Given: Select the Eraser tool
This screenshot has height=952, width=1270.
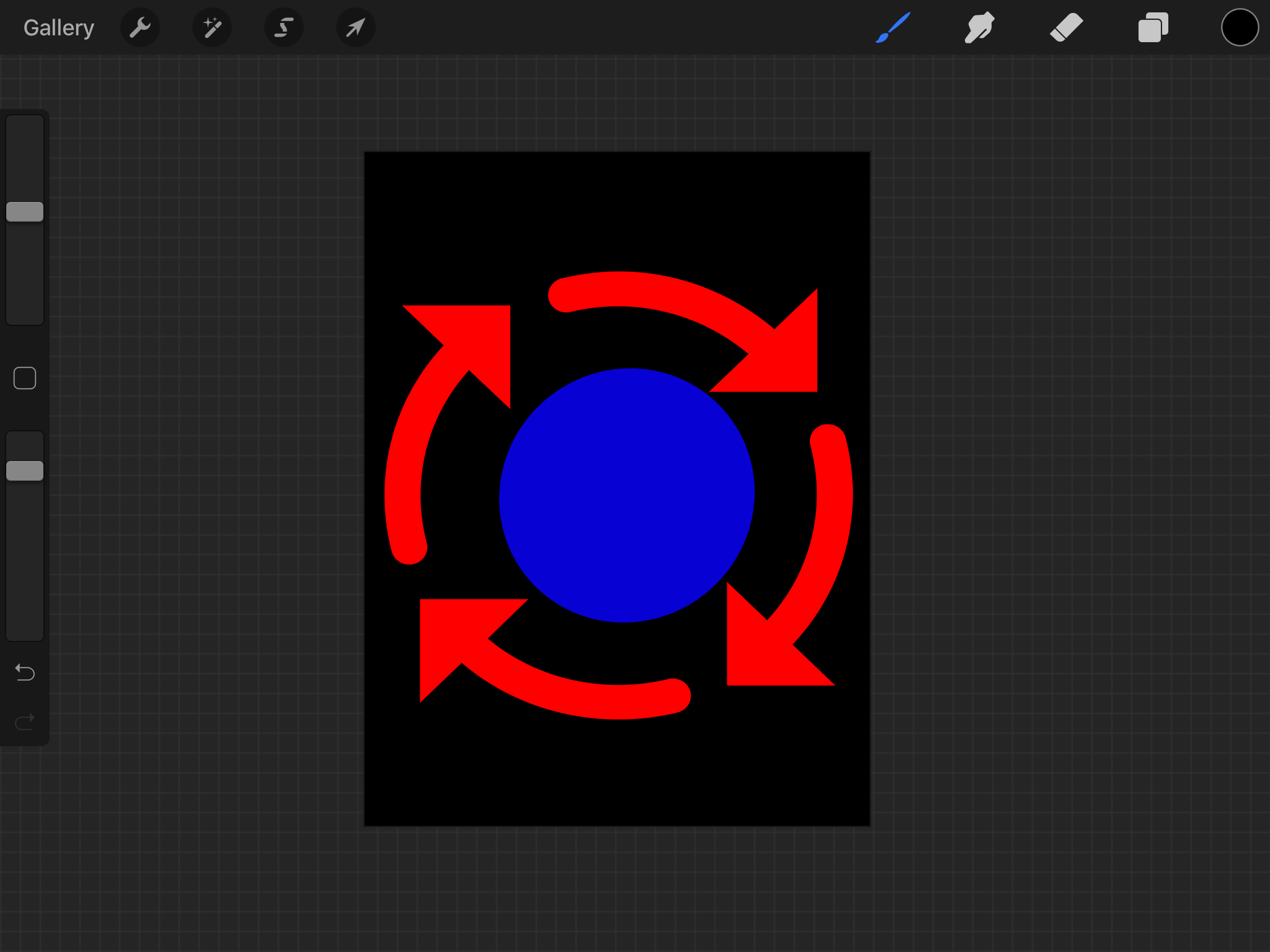Looking at the screenshot, I should coord(1066,28).
